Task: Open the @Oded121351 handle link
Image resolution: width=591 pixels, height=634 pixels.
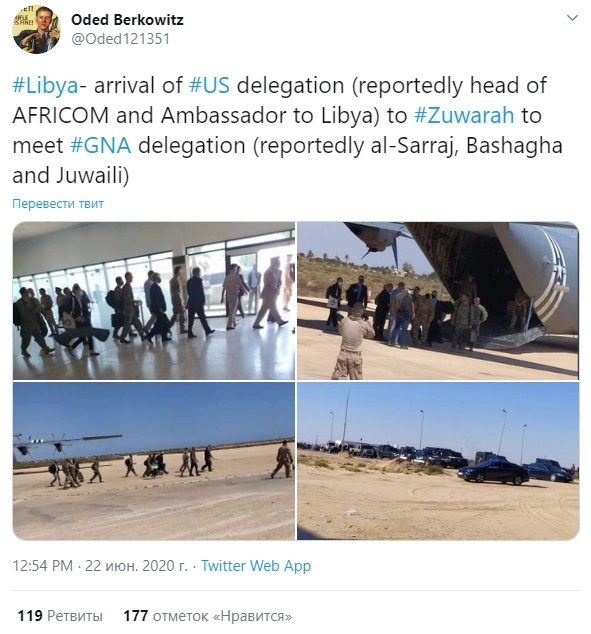Action: (120, 39)
